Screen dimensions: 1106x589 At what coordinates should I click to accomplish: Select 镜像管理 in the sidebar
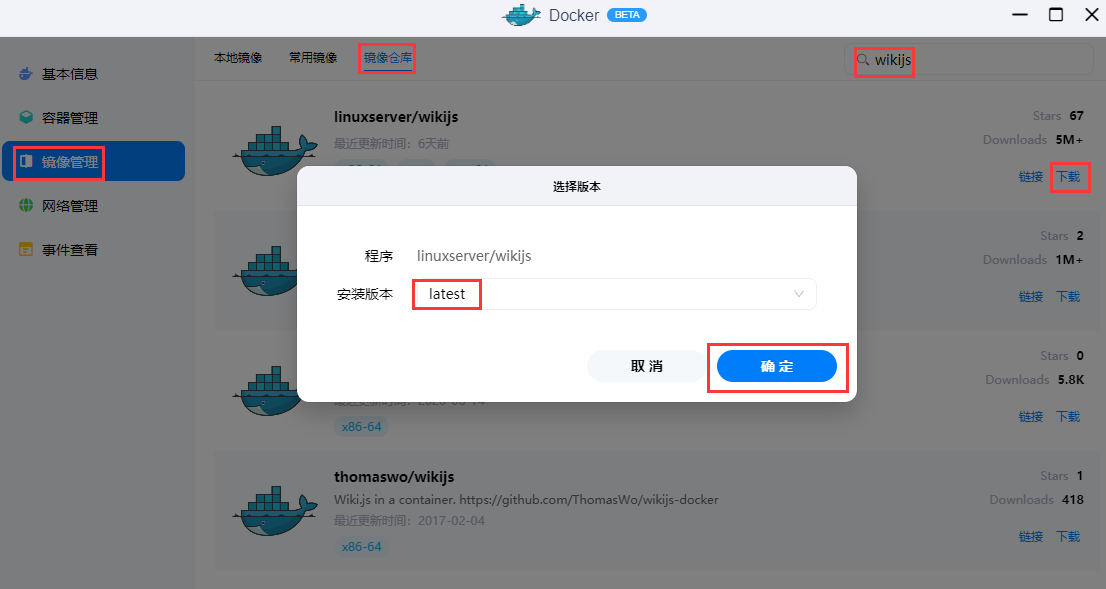[x=94, y=162]
